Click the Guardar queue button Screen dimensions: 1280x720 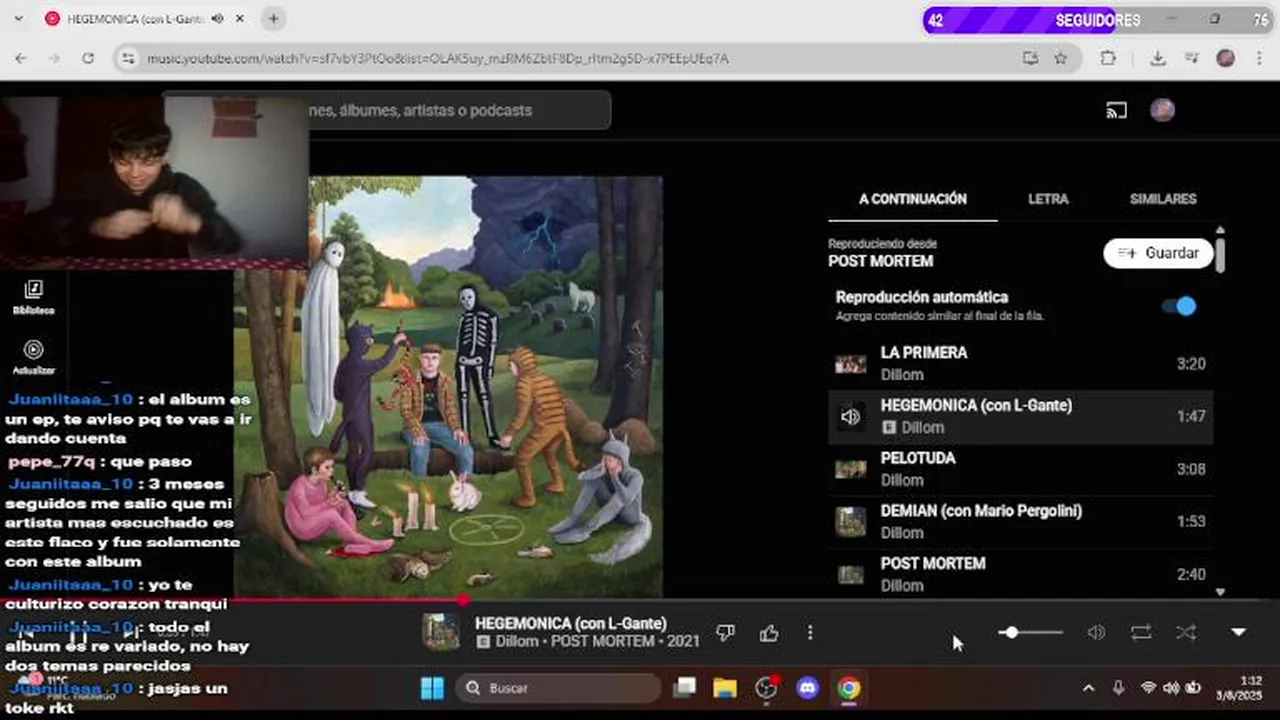(1158, 253)
